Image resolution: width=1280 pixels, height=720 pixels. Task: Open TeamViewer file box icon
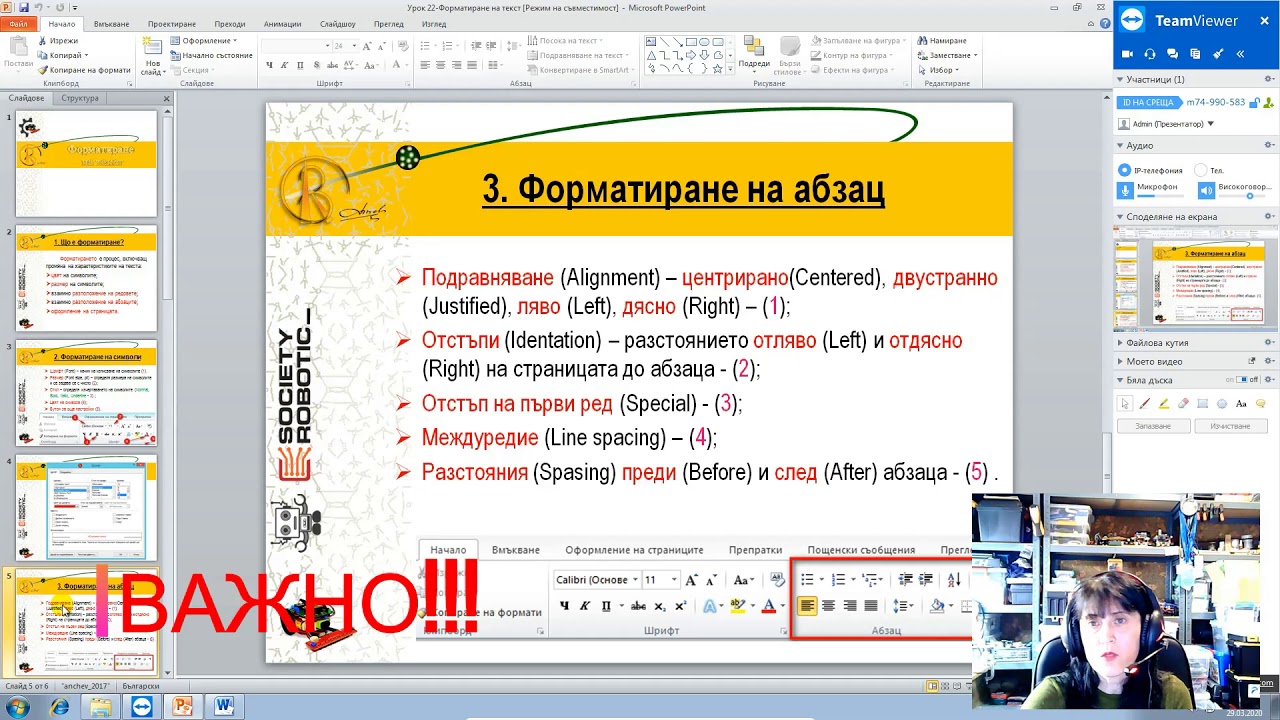[1195, 54]
